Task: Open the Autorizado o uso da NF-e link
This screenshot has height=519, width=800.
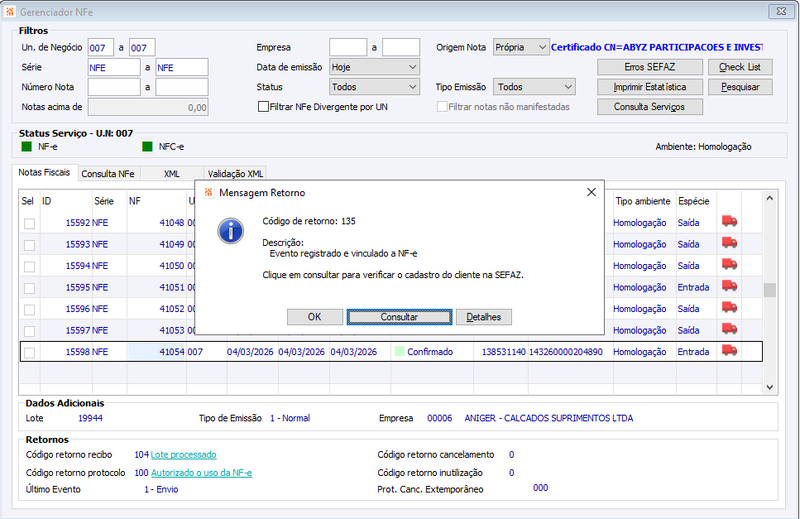Action: 202,473
